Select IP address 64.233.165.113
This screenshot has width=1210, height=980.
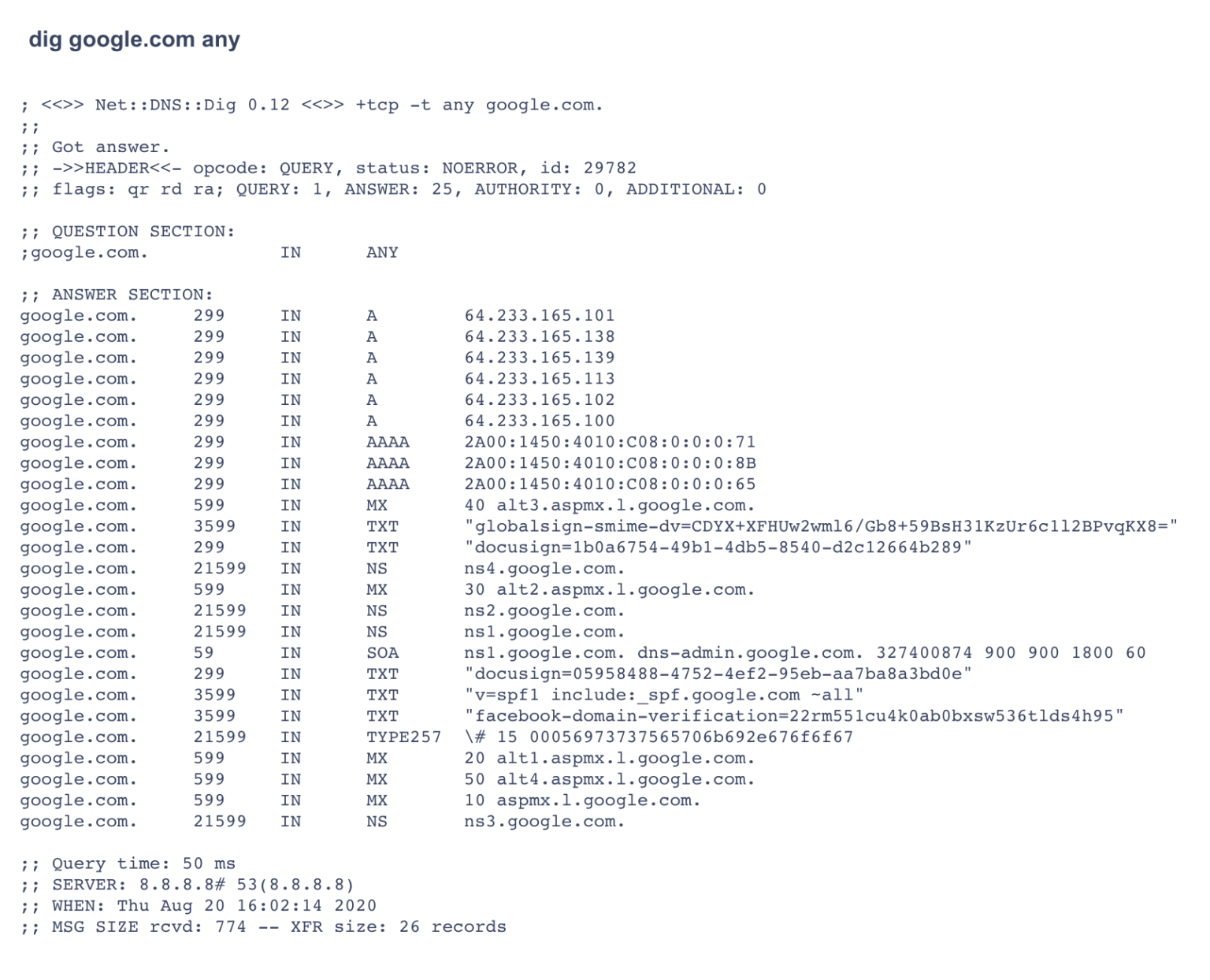(540, 379)
